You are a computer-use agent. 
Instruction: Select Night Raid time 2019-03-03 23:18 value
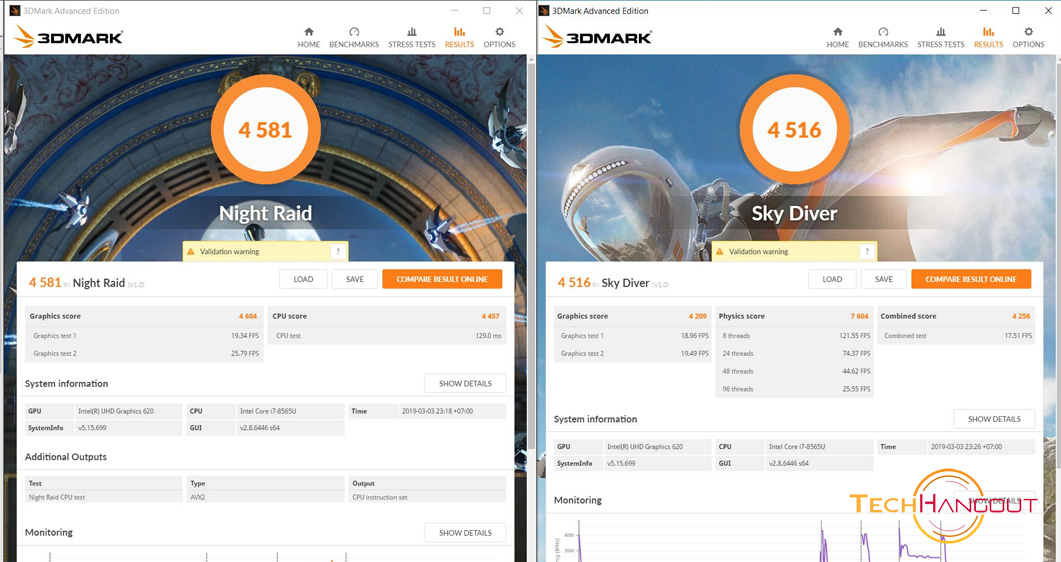tap(452, 411)
